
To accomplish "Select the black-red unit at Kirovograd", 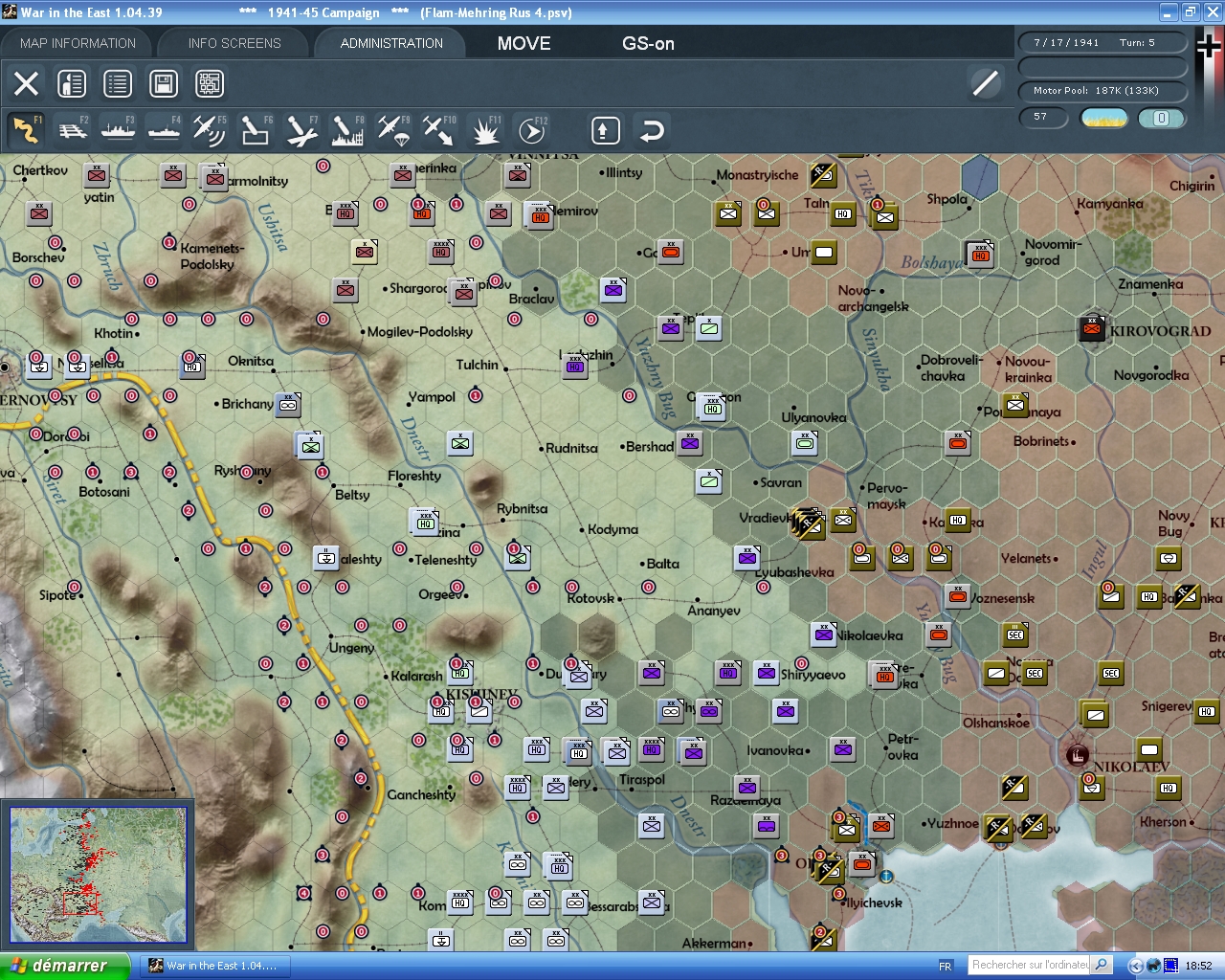I will [1092, 328].
